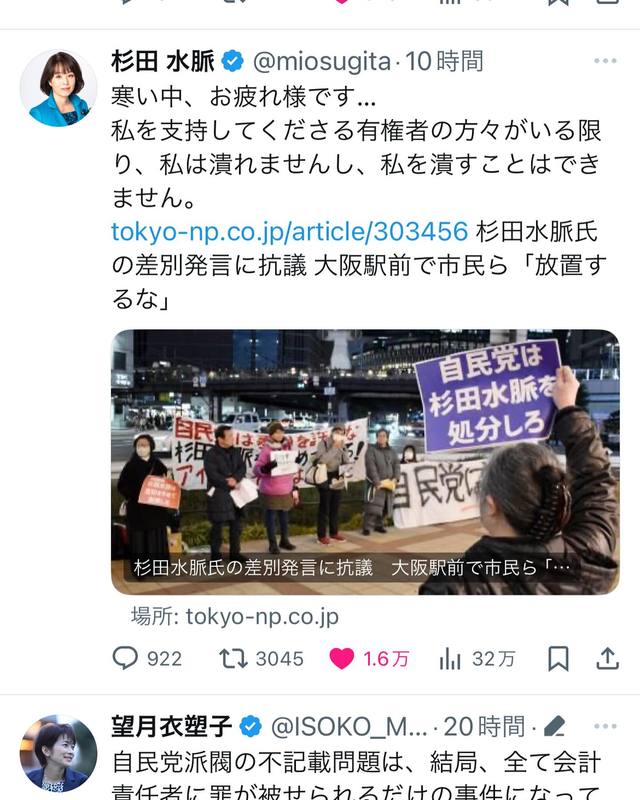
Task: Tap retweet icon with 3045 count
Action: pos(233,658)
